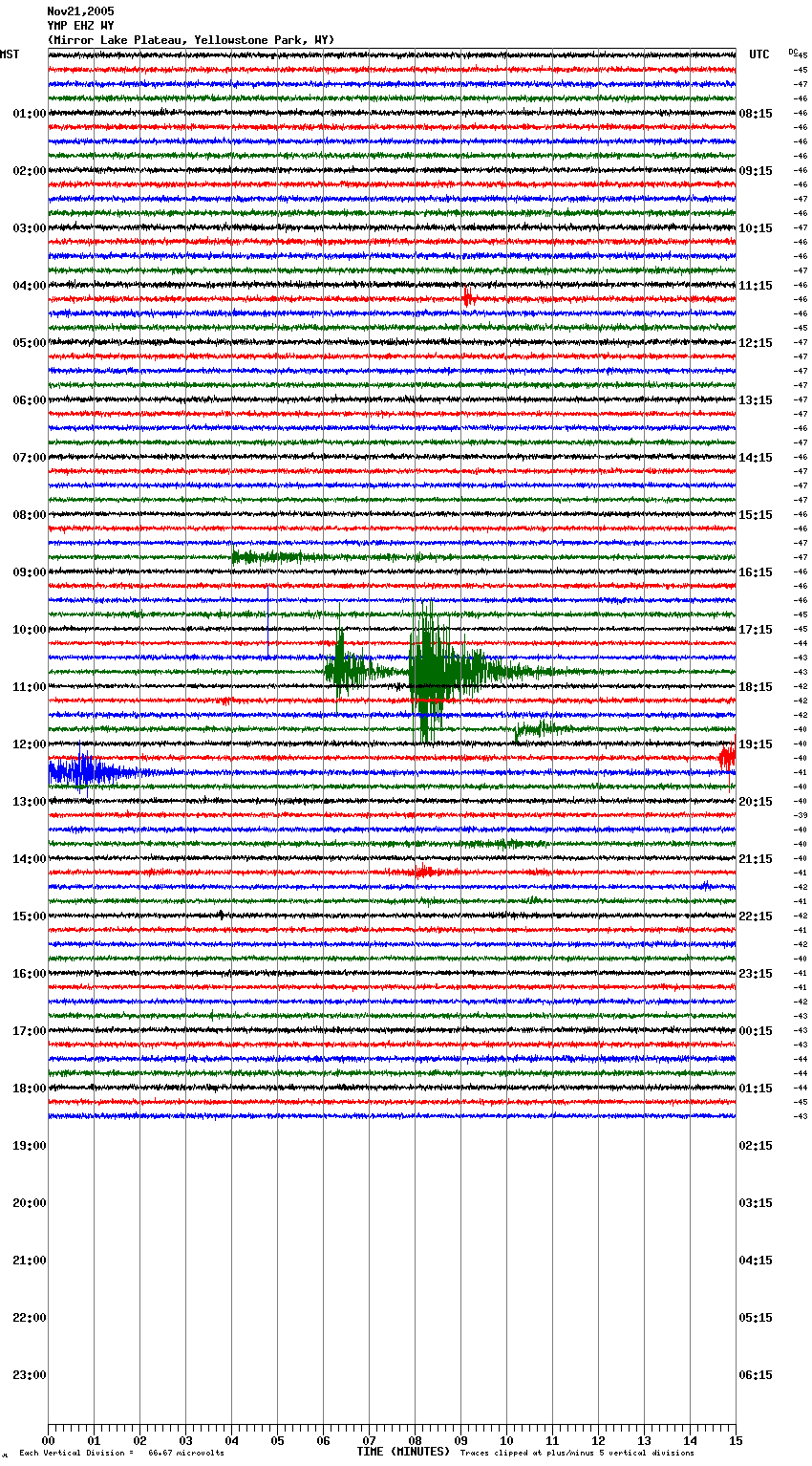The height and width of the screenshot is (1466, 812).
Task: Select the 08:00 MST row label
Action: 30,515
